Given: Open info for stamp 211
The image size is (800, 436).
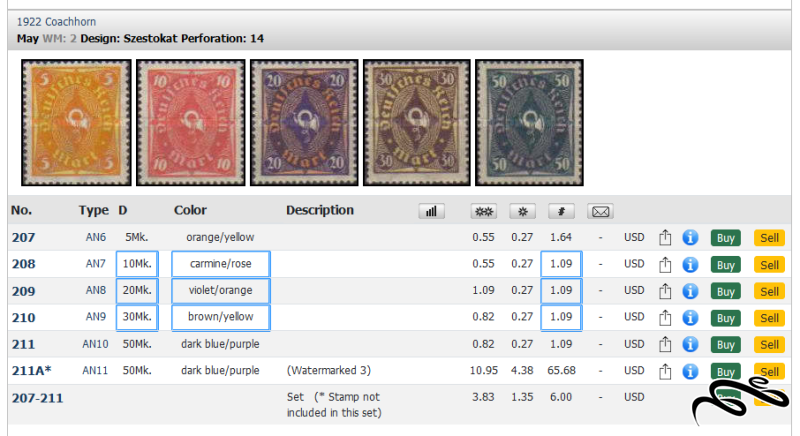Looking at the screenshot, I should (690, 344).
